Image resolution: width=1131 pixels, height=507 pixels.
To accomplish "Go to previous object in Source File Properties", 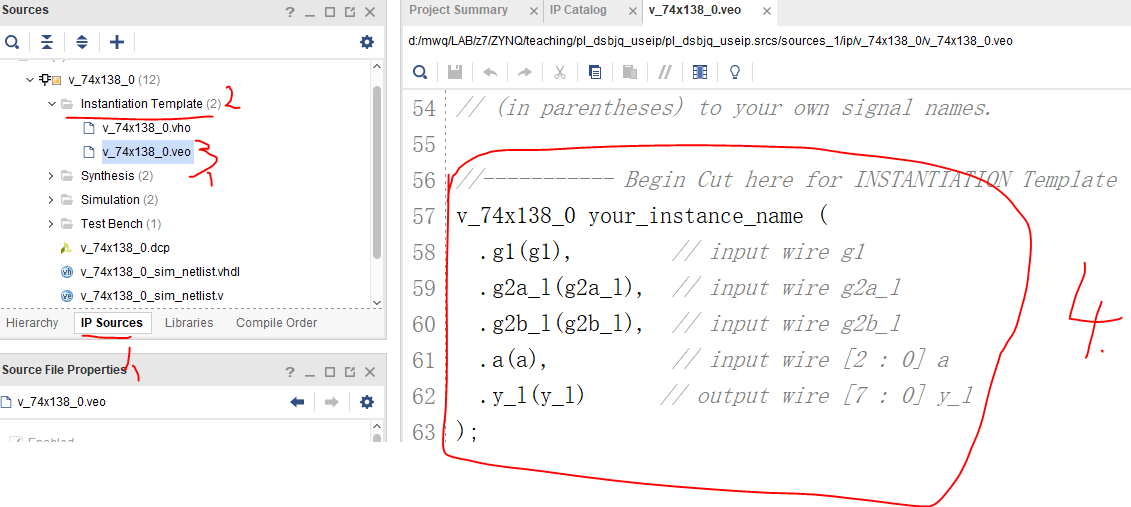I will [297, 402].
